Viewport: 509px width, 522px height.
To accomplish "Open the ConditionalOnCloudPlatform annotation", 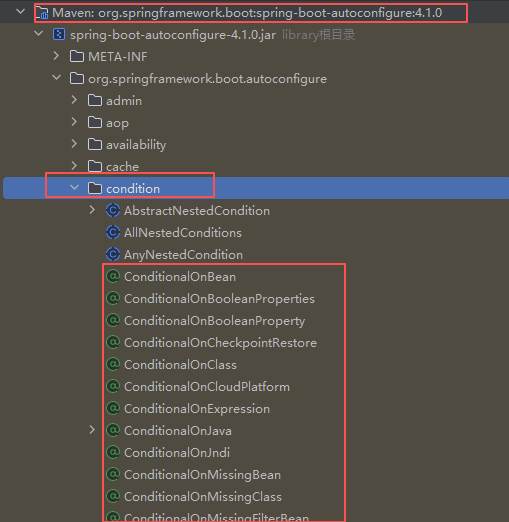I will coord(207,387).
